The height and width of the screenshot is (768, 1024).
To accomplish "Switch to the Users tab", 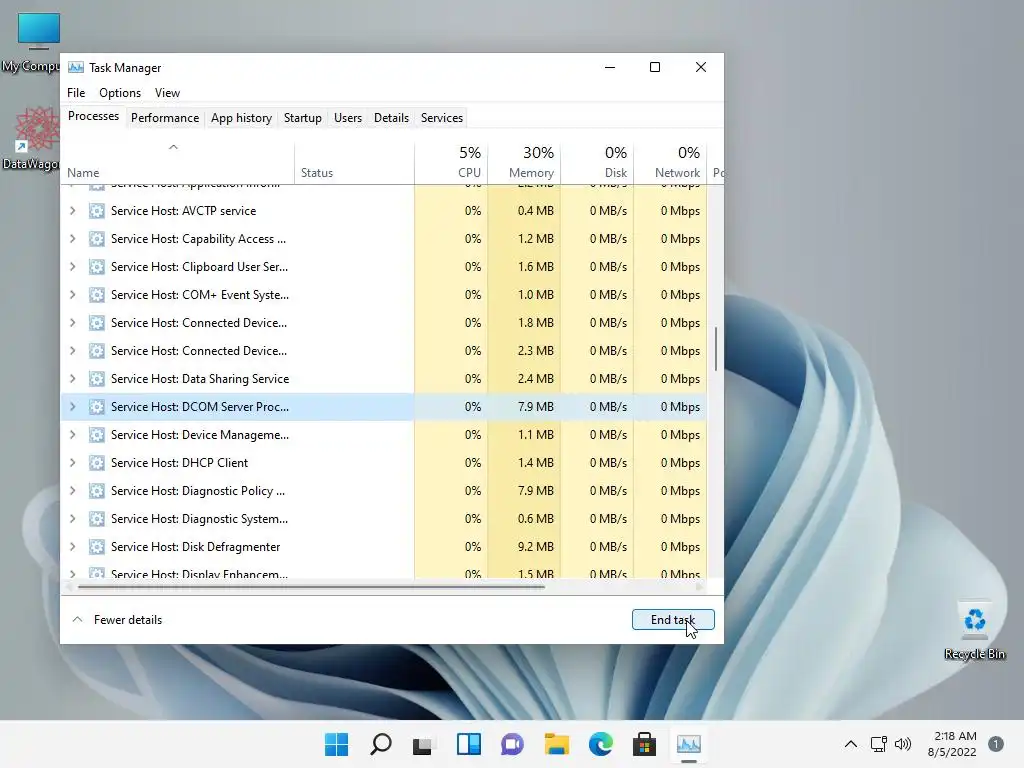I will click(x=347, y=118).
